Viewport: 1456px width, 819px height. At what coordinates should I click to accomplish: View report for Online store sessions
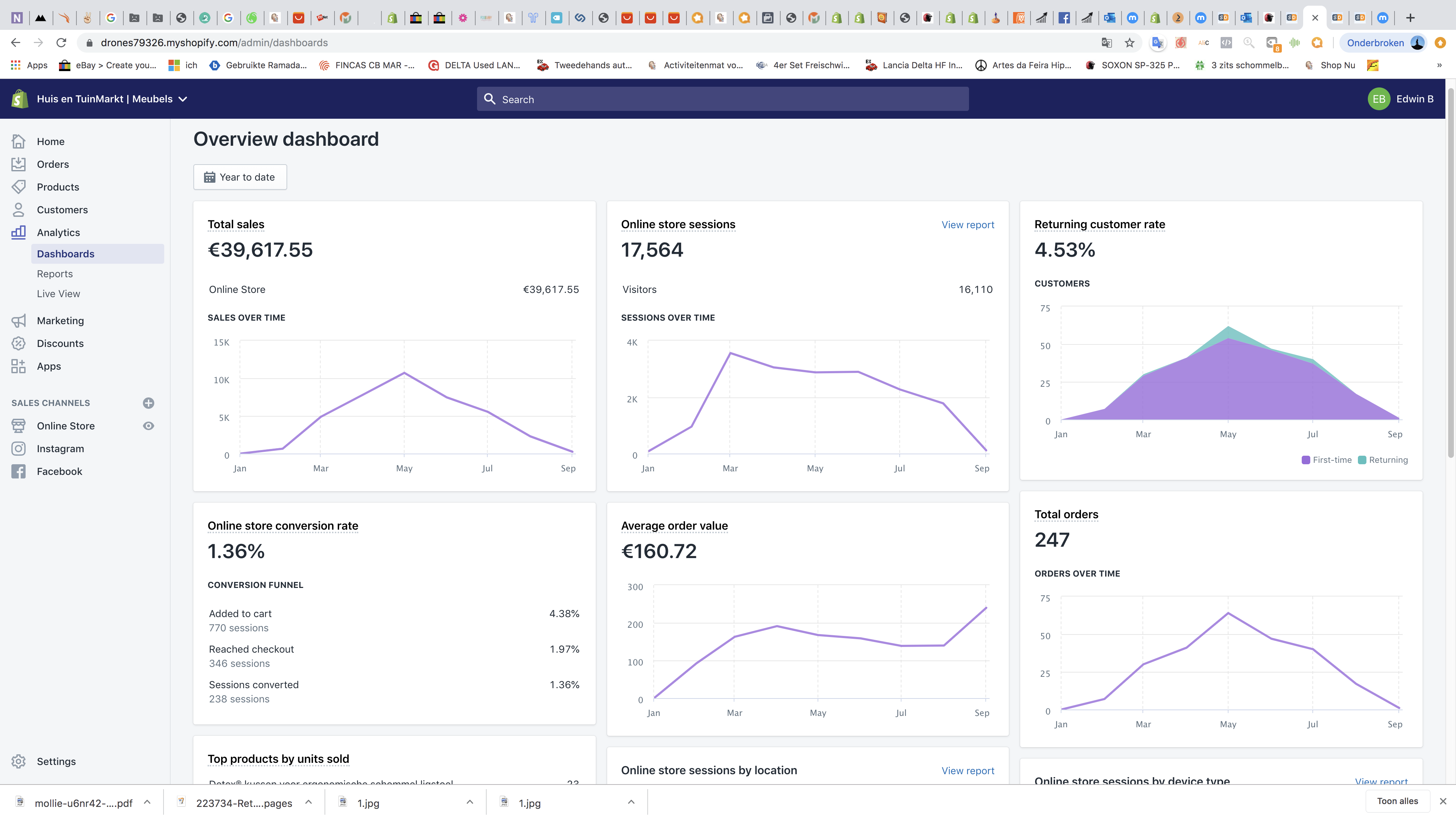(968, 224)
